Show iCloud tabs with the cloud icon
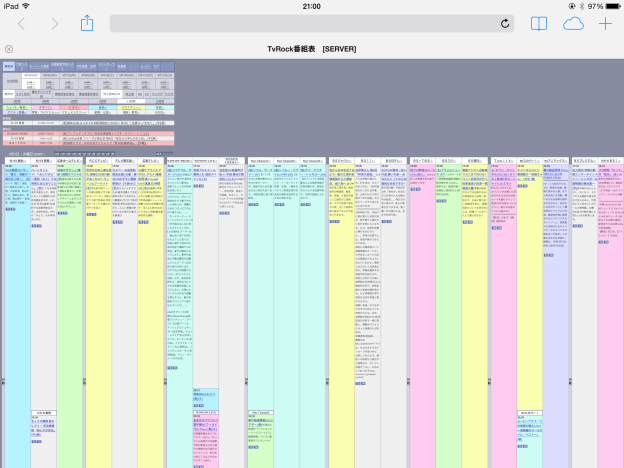The width and height of the screenshot is (624, 468). tap(573, 24)
